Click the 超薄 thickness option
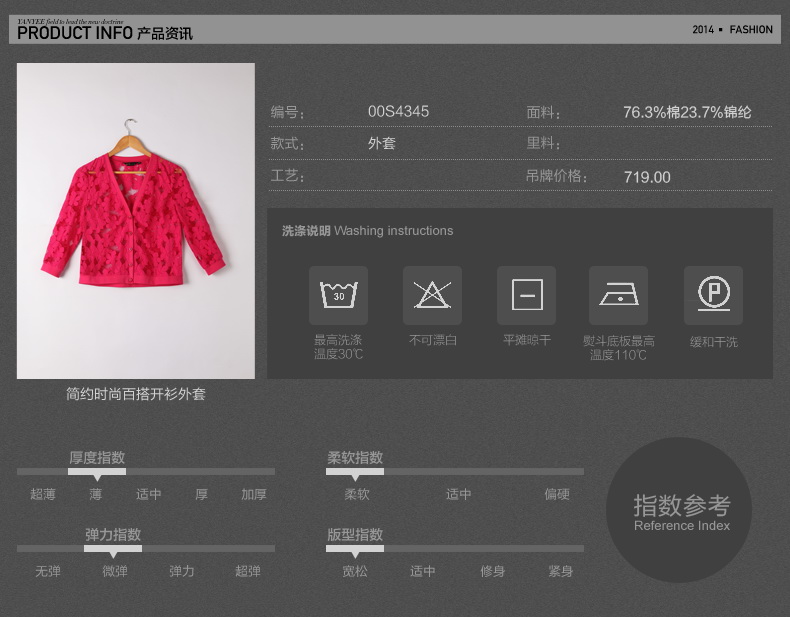The height and width of the screenshot is (617, 790). (43, 494)
